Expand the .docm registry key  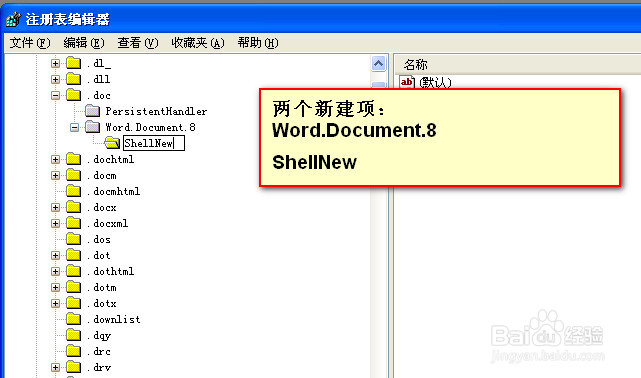56,175
